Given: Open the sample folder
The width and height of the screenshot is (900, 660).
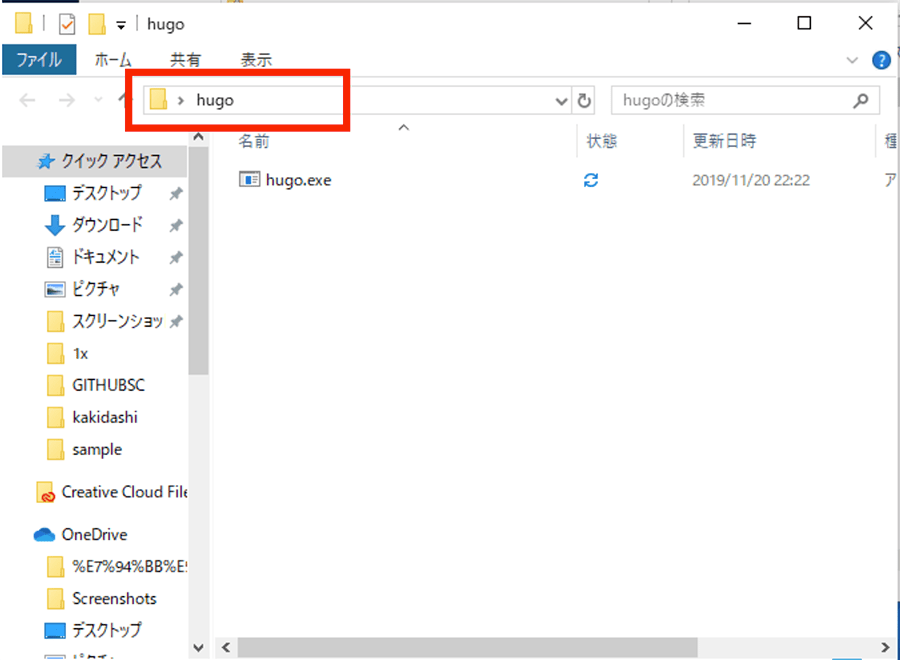Looking at the screenshot, I should pyautogui.click(x=97, y=449).
